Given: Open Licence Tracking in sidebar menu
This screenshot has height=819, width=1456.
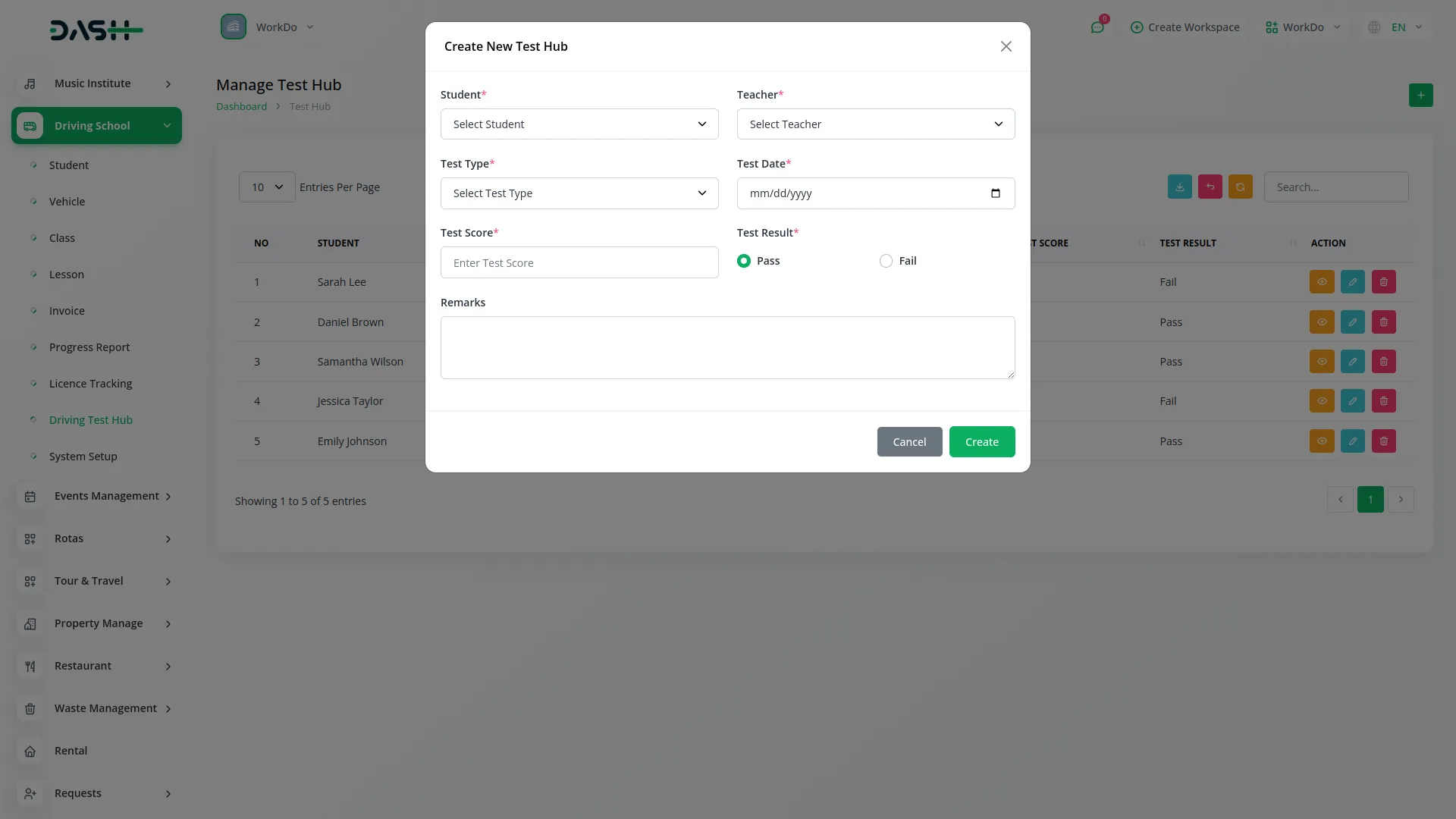Looking at the screenshot, I should [x=90, y=384].
